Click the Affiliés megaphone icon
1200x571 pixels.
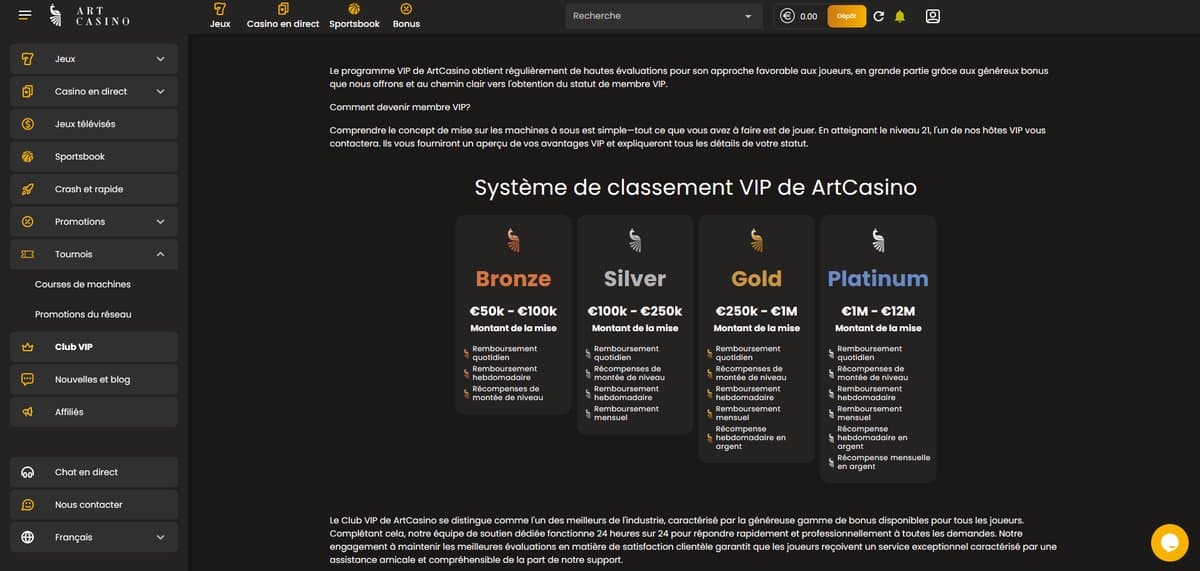pyautogui.click(x=28, y=412)
